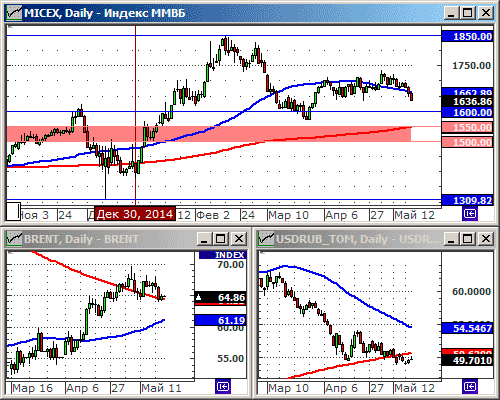Minimize the USDRUB_TOM chart window
Screen dimensions: 500x400
(452, 239)
